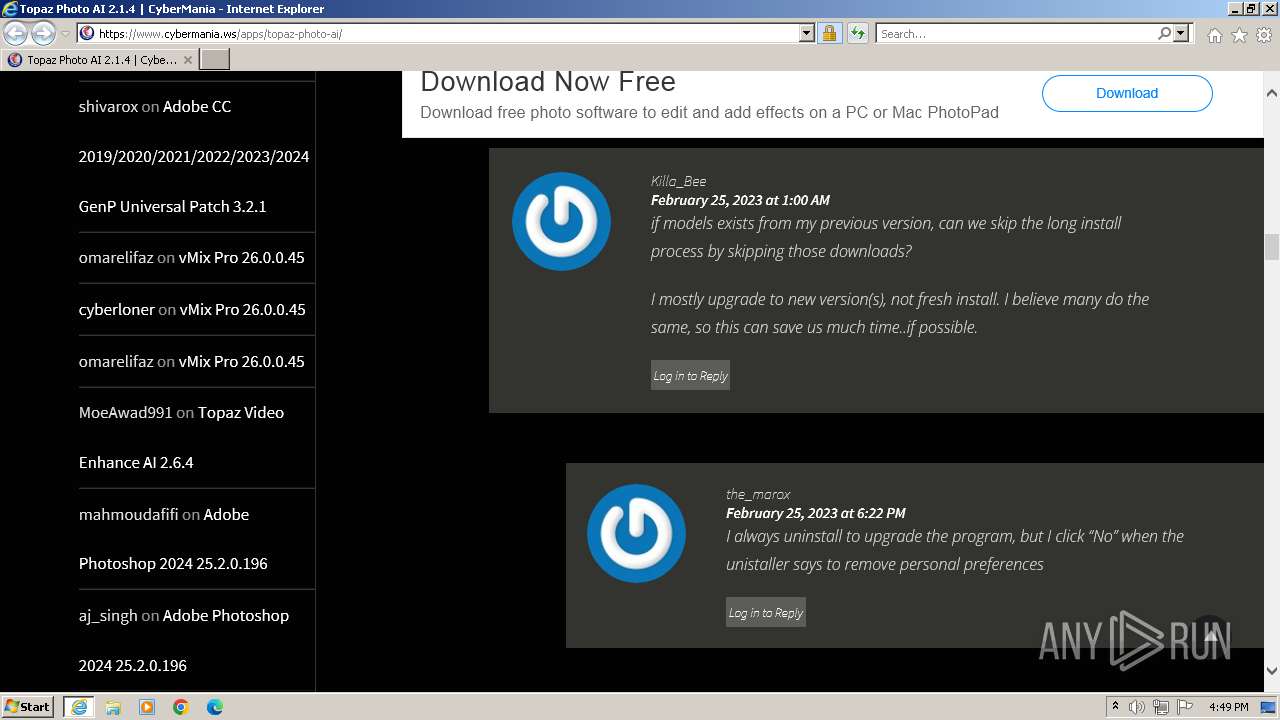Open the February 25, 2023 6:22 PM link
The height and width of the screenshot is (720, 1280).
pyautogui.click(x=816, y=513)
